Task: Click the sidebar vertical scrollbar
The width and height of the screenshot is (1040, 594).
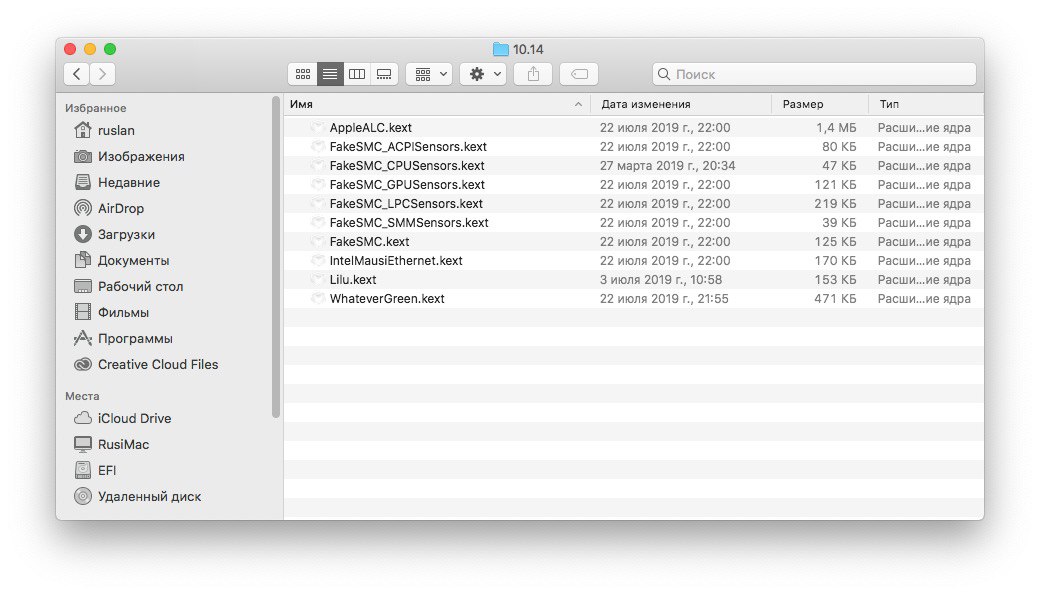Action: click(x=276, y=257)
